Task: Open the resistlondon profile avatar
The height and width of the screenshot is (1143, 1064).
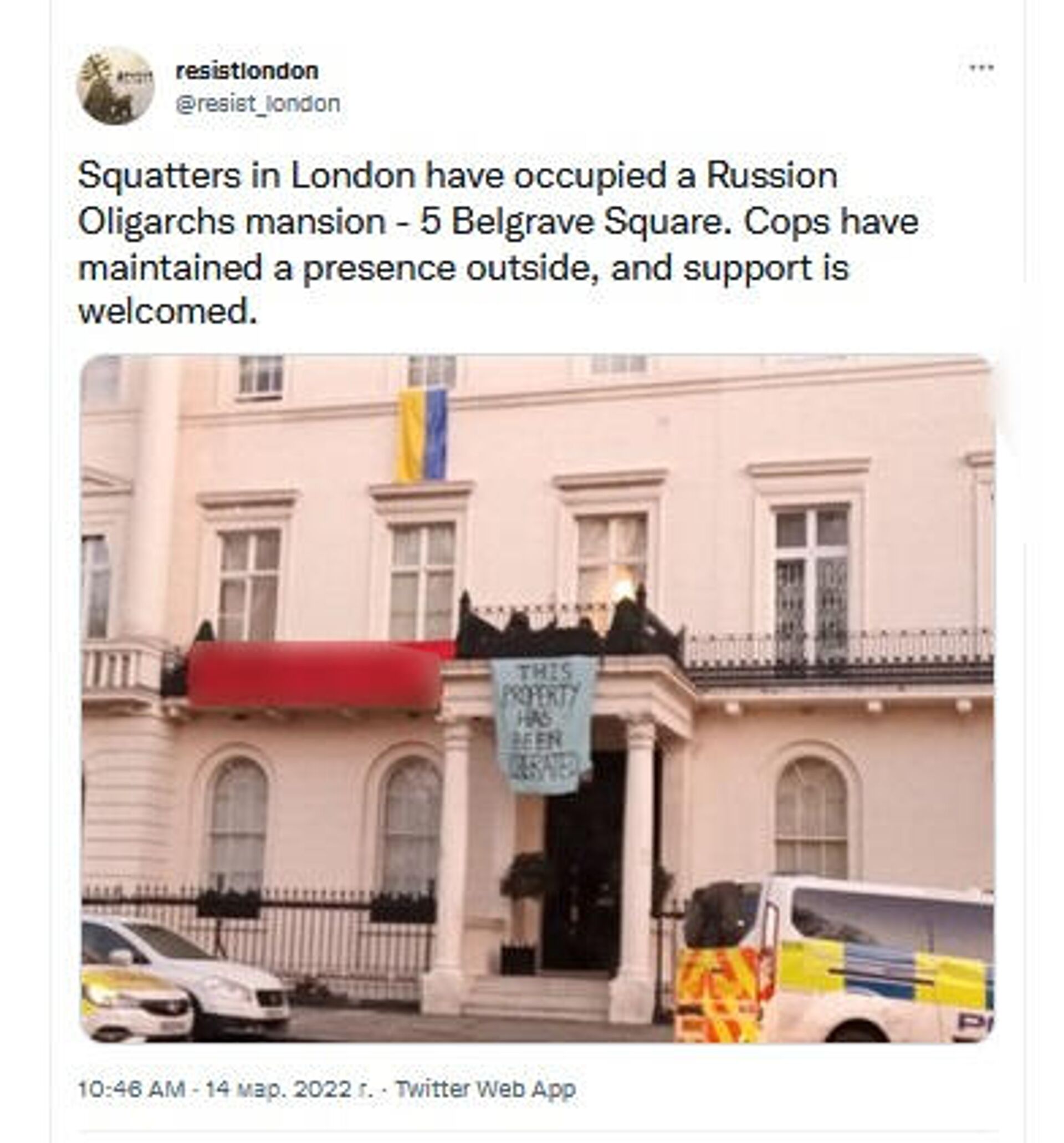Action: pyautogui.click(x=115, y=86)
